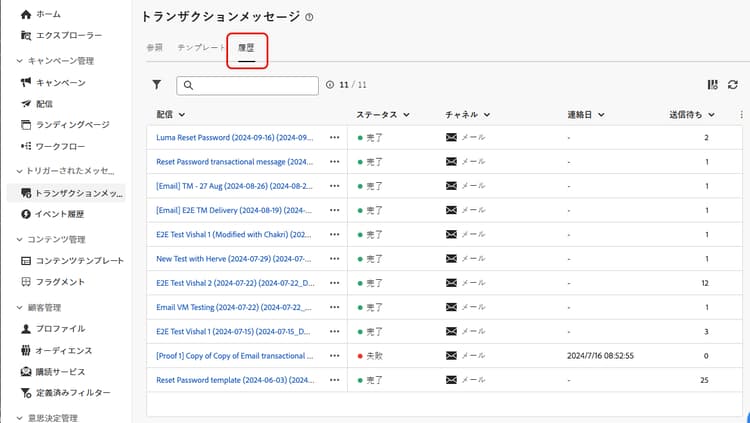Click the 2024/7/16 08:52:55 contact date cell
The height and width of the screenshot is (423, 750).
(600, 356)
